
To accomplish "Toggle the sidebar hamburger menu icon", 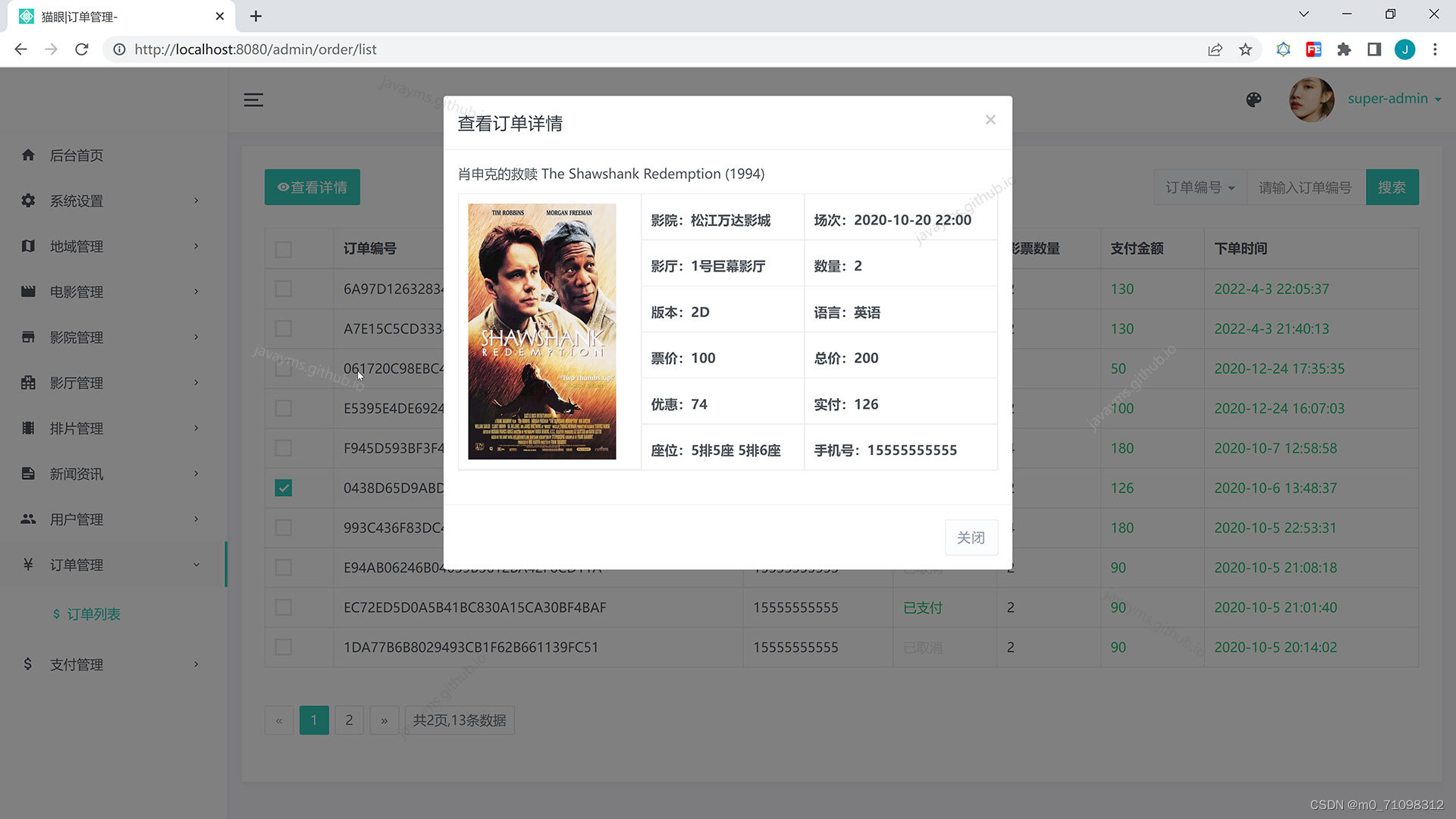I will point(253,99).
